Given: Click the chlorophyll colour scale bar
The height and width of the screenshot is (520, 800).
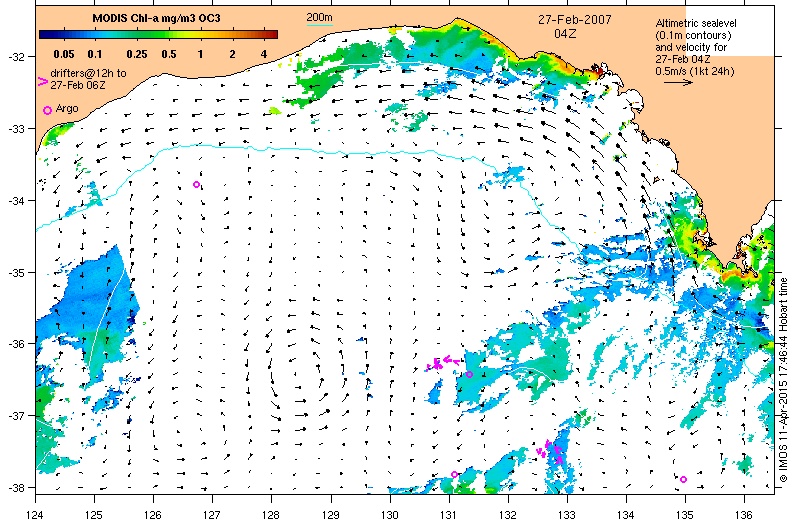Looking at the screenshot, I should click(x=159, y=35).
